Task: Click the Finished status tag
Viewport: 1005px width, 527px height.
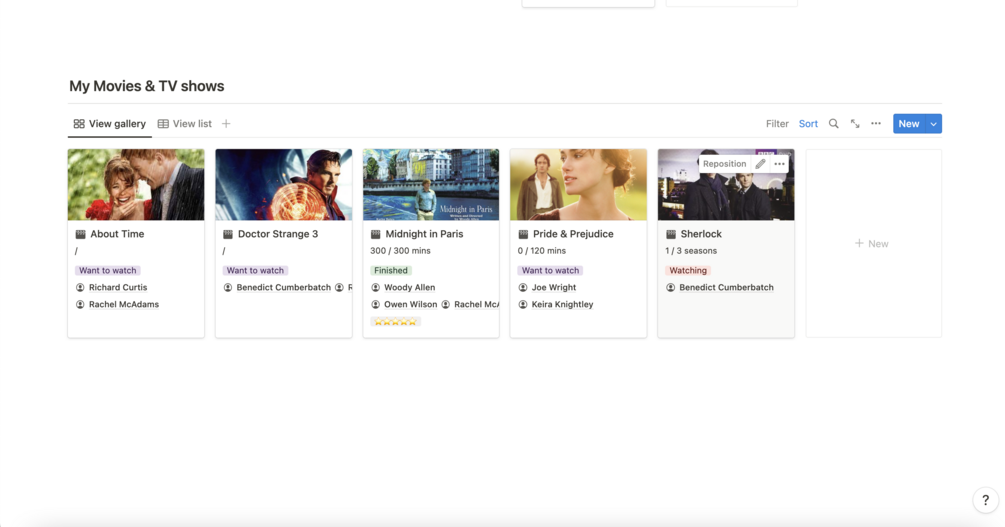Action: pos(391,271)
